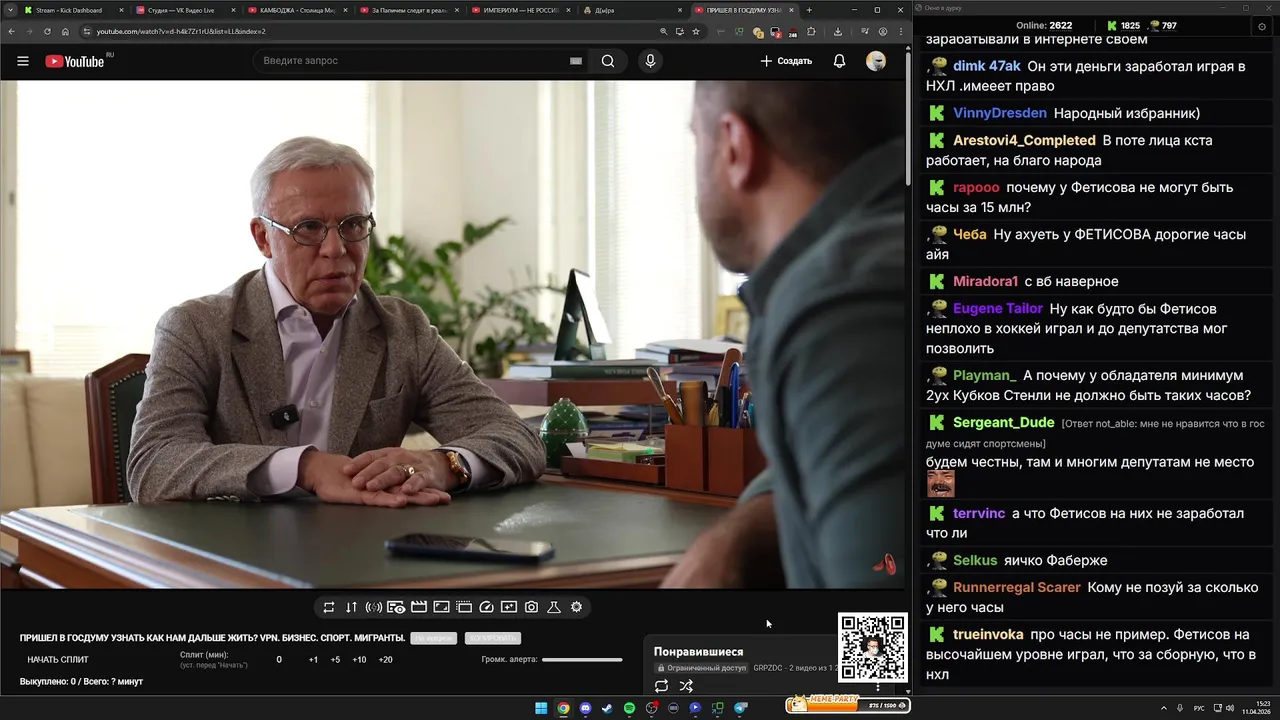
Task: Click the QR code image
Action: [x=873, y=647]
